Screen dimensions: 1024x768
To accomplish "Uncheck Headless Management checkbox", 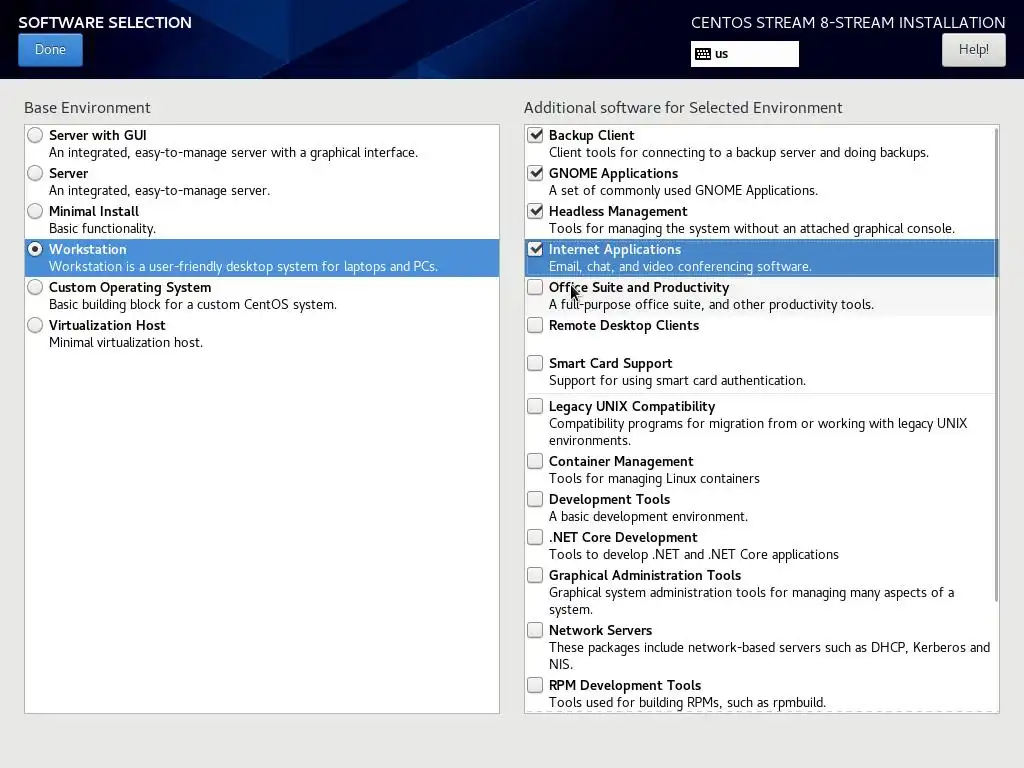I will 535,211.
